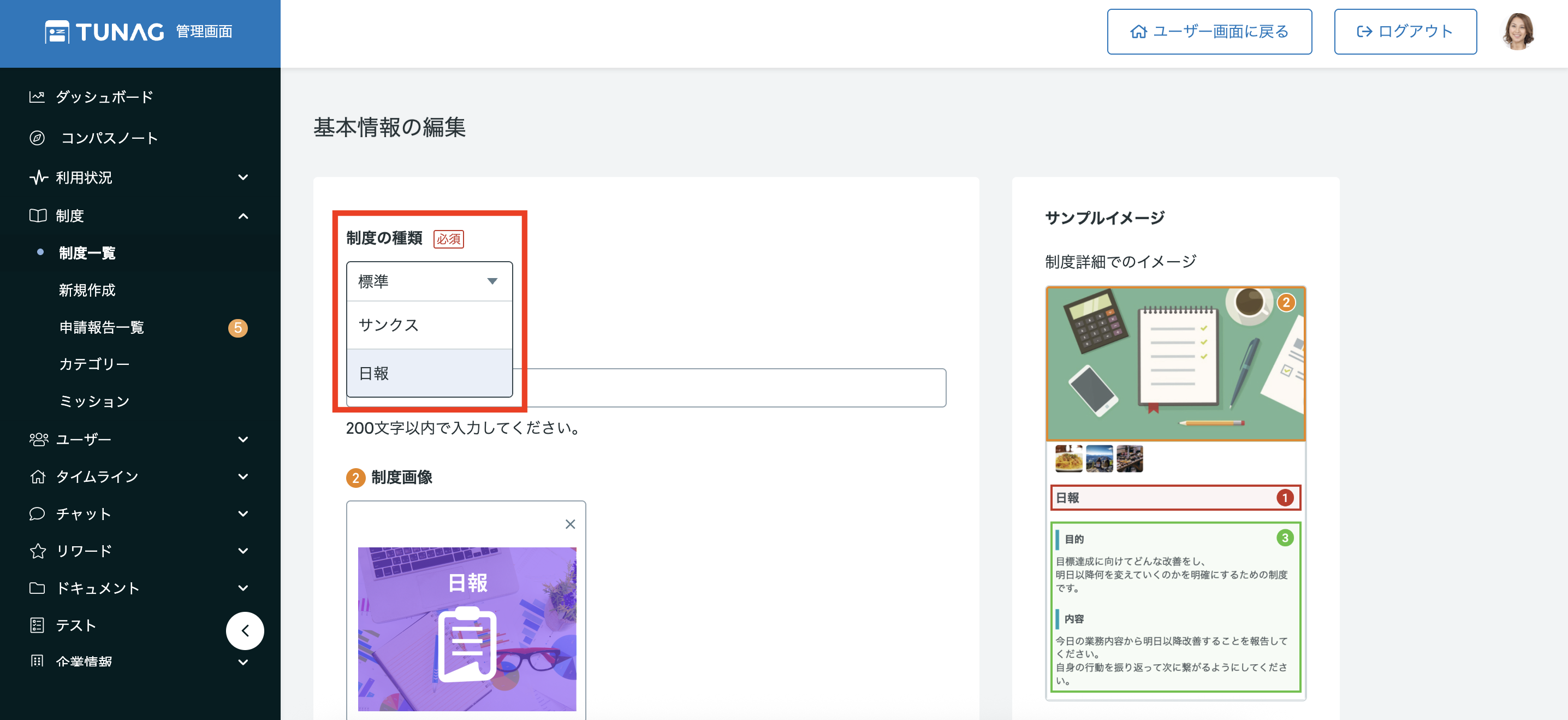Open the ダッシュボード chart icon
Viewport: 1568px width, 720px height.
(37, 97)
